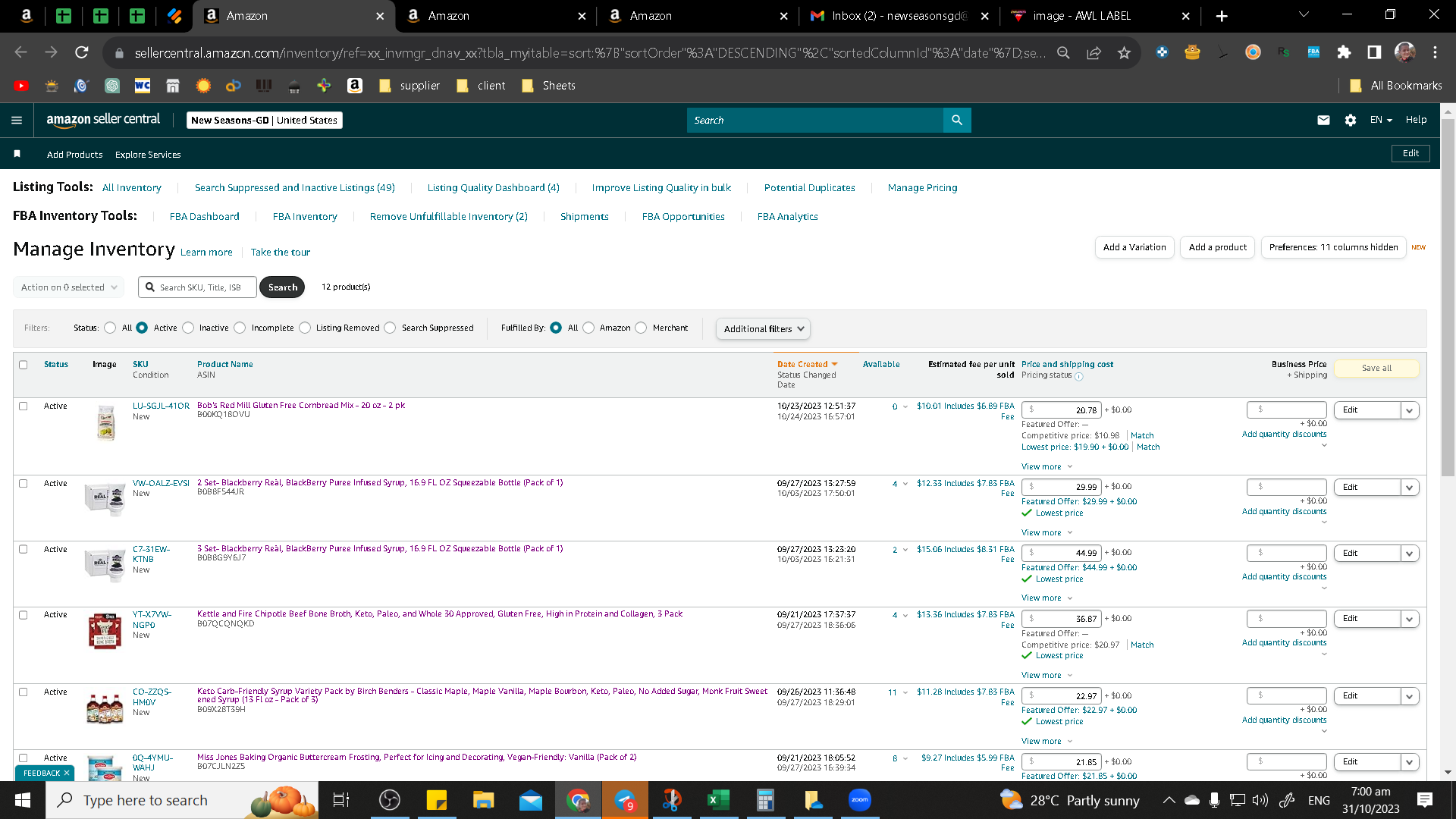1456x819 pixels.
Task: Select the Search Suppressed radio button
Action: pos(391,328)
